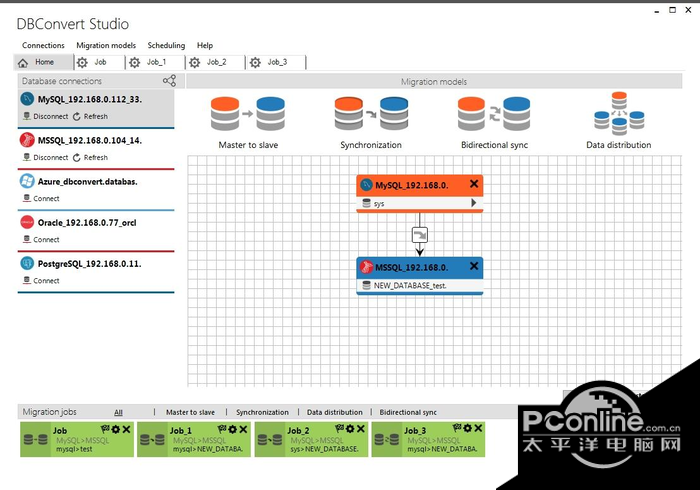700x490 pixels.
Task: Filter jobs by Bidirectional sync
Action: coord(408,412)
